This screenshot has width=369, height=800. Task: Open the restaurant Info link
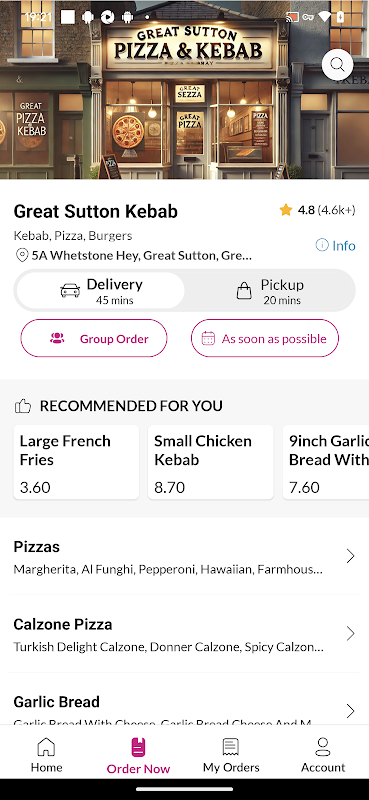[x=335, y=245]
